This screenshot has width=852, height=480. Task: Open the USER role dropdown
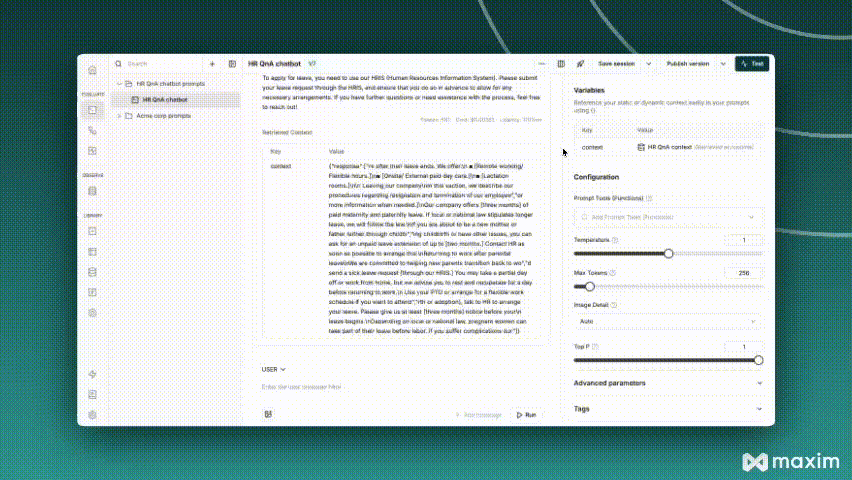[x=273, y=369]
